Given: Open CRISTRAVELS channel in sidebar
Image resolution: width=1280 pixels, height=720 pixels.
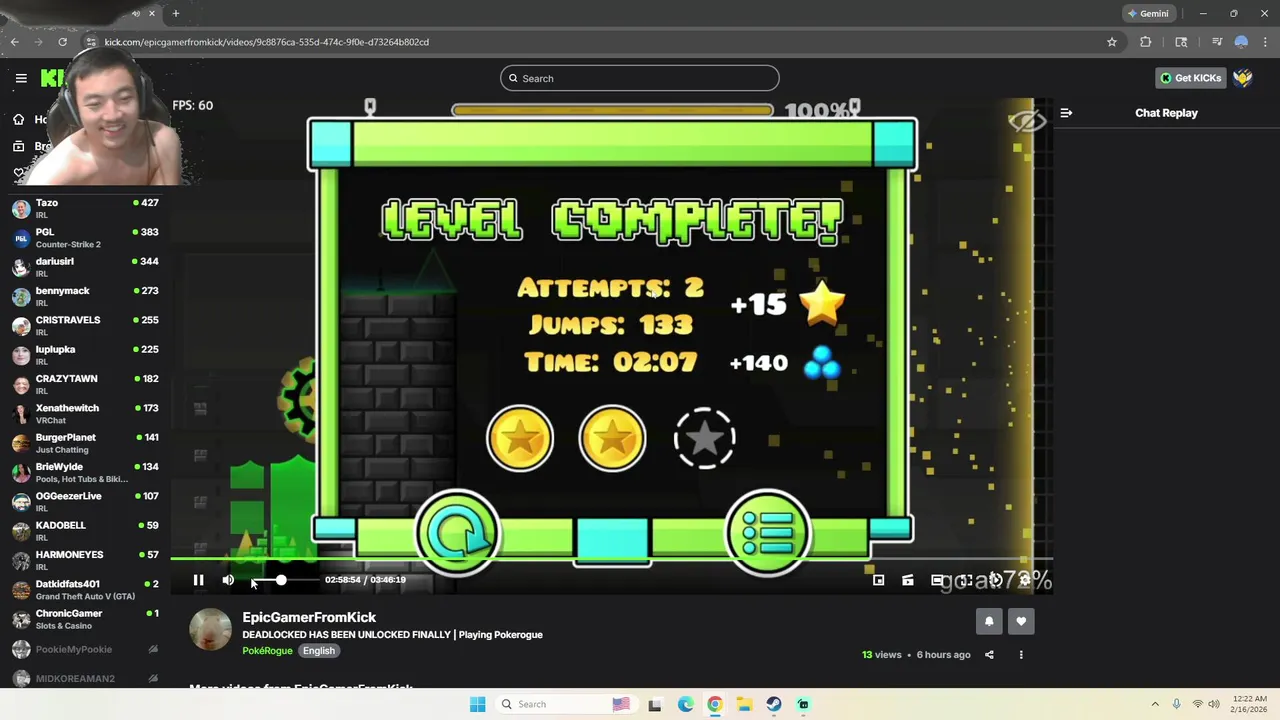Looking at the screenshot, I should (85, 325).
